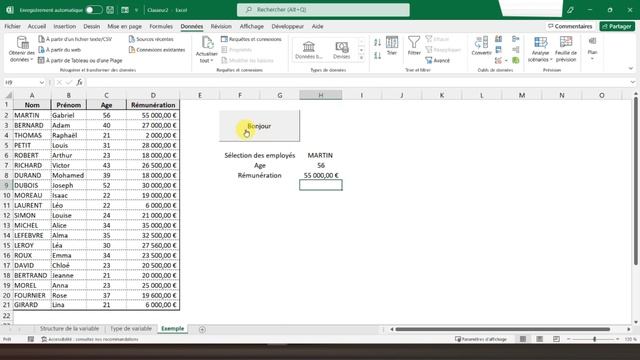Image resolution: width=640 pixels, height=360 pixels.
Task: Switch to Page Break preview icon
Action: click(x=556, y=339)
